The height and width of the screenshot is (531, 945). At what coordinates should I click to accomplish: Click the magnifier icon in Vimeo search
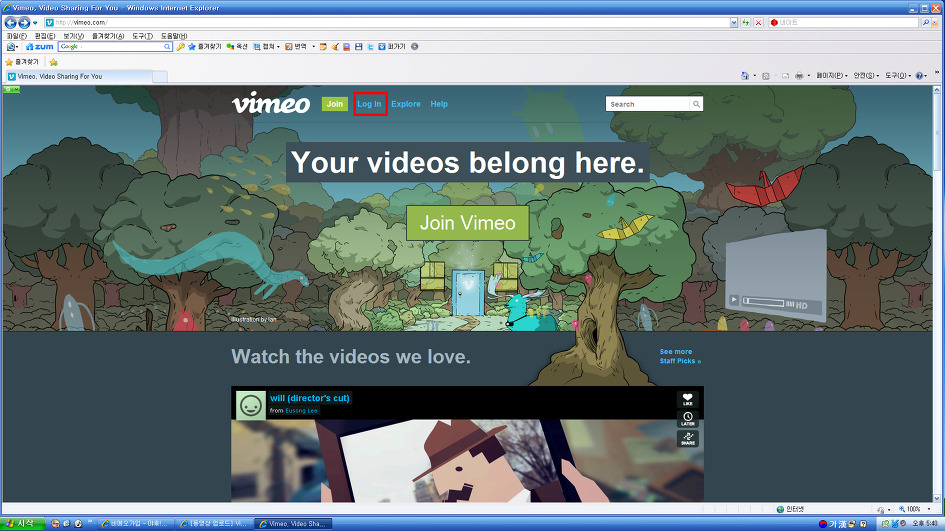click(x=696, y=104)
